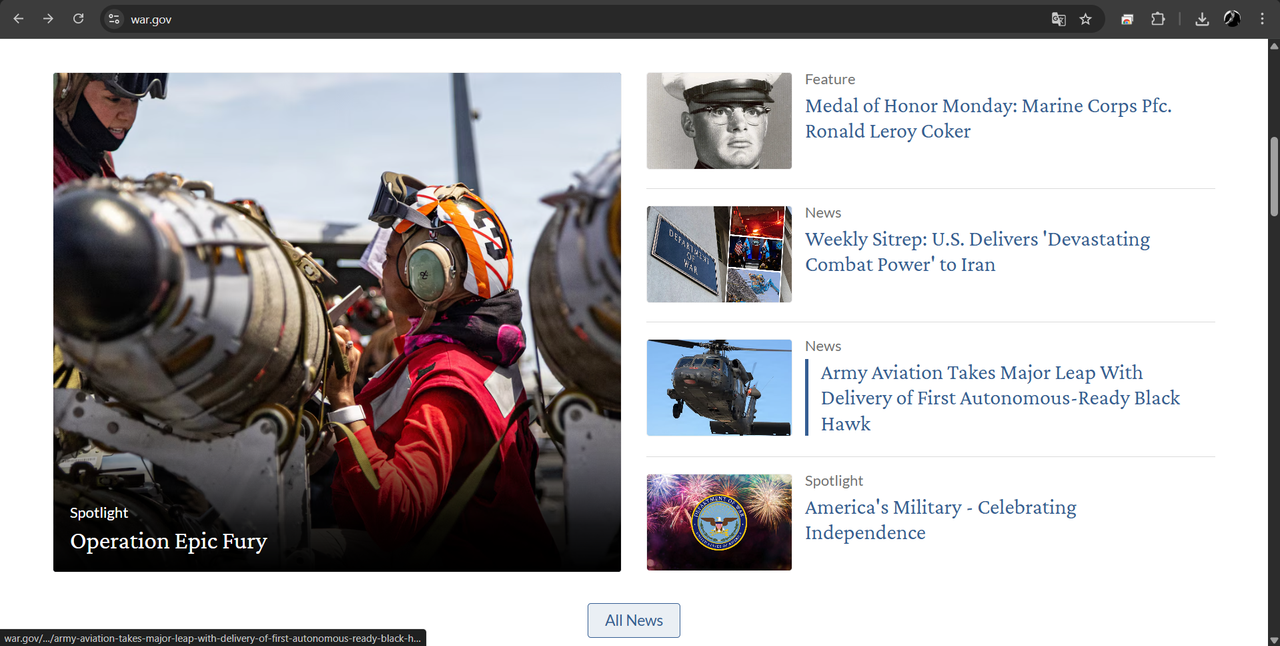Click the Department of War sign thumbnail

tap(719, 254)
